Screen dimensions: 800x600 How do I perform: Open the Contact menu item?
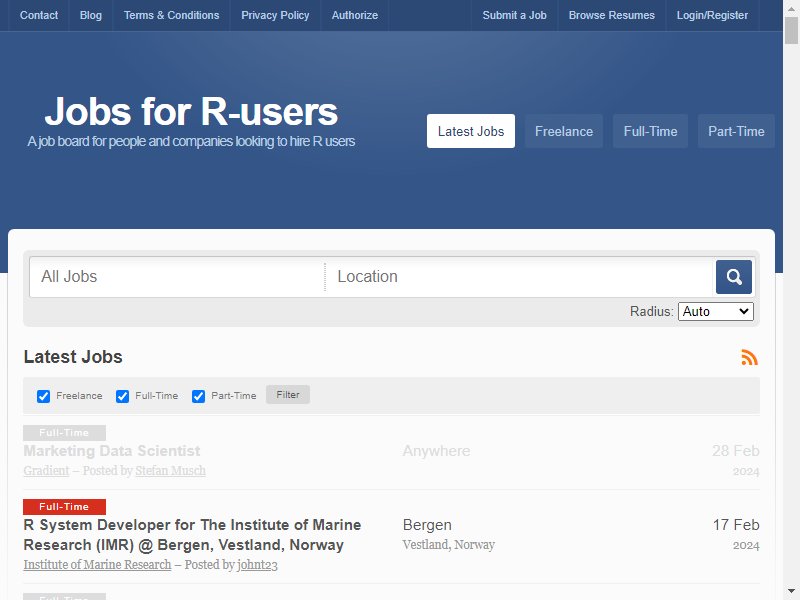click(x=39, y=15)
